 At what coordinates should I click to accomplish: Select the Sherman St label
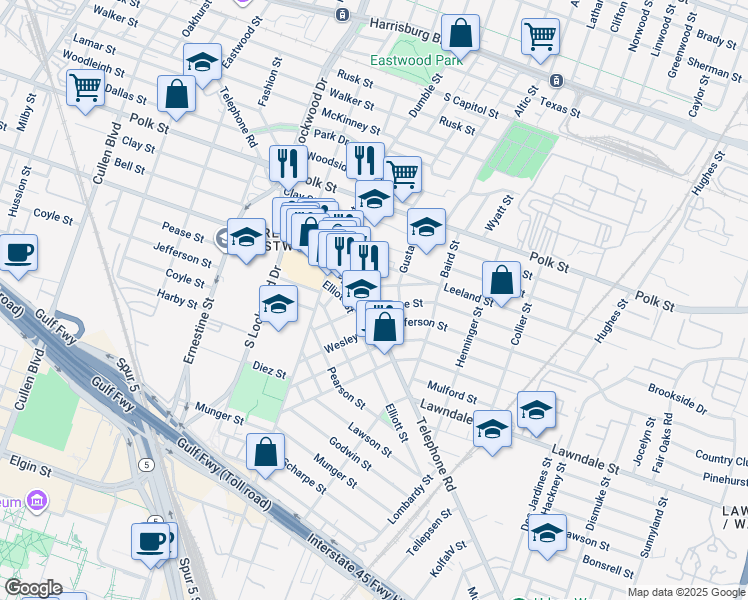(715, 70)
